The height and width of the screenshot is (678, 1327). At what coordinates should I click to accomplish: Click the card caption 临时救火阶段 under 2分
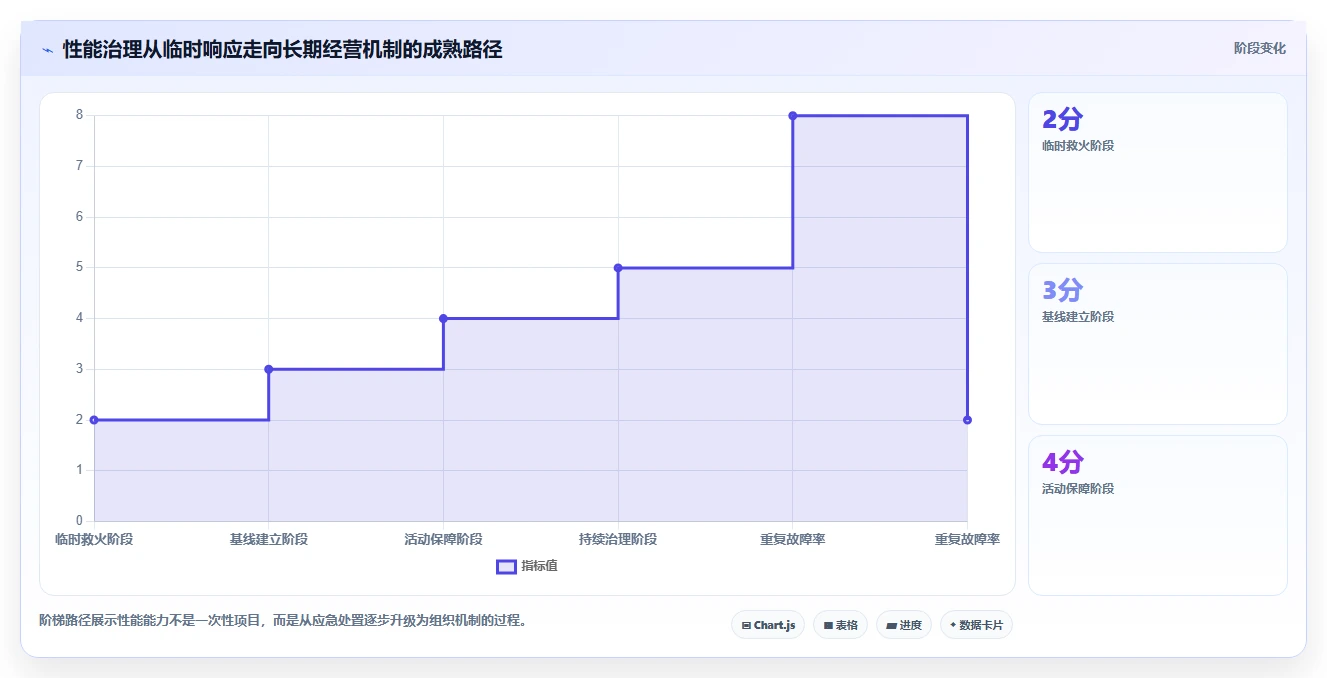[x=1078, y=146]
